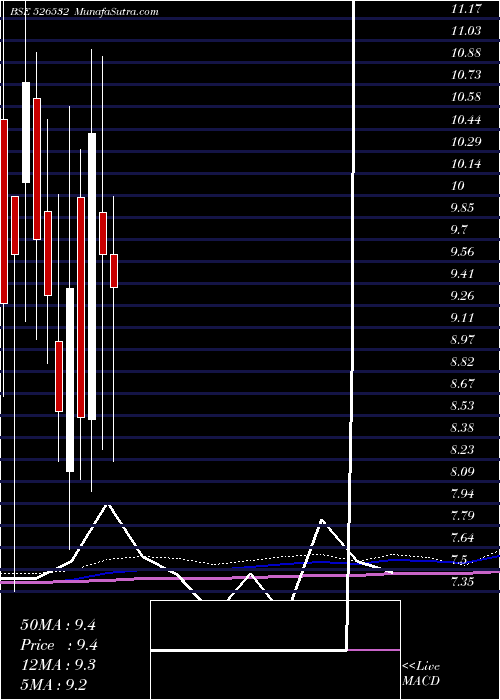Click the 9.85 price axis label
The image size is (500, 700).
point(462,208)
